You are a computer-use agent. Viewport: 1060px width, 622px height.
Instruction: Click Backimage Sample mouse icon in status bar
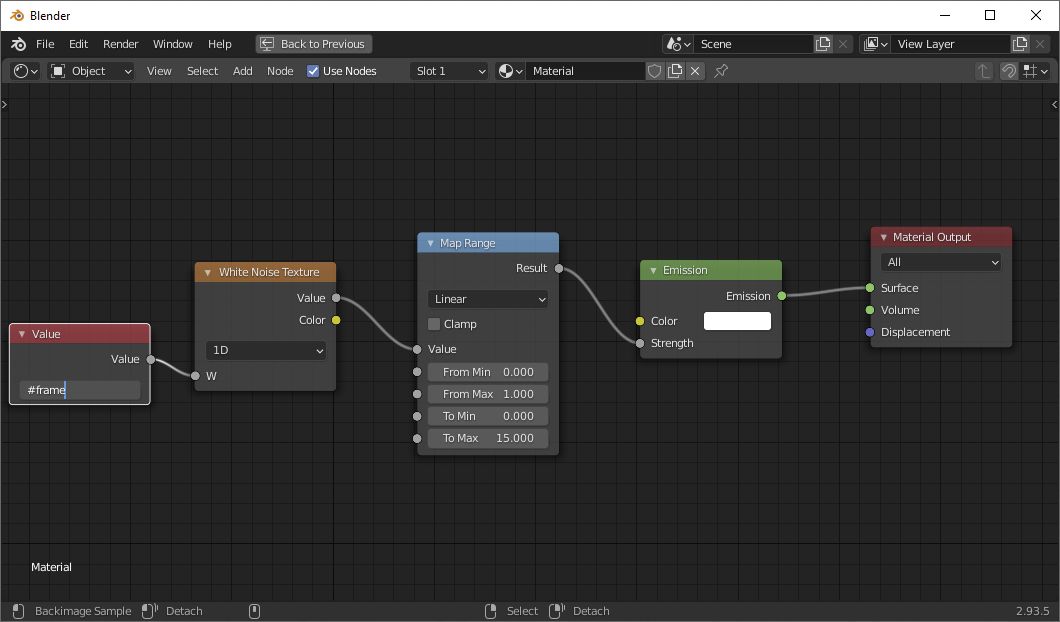click(18, 611)
